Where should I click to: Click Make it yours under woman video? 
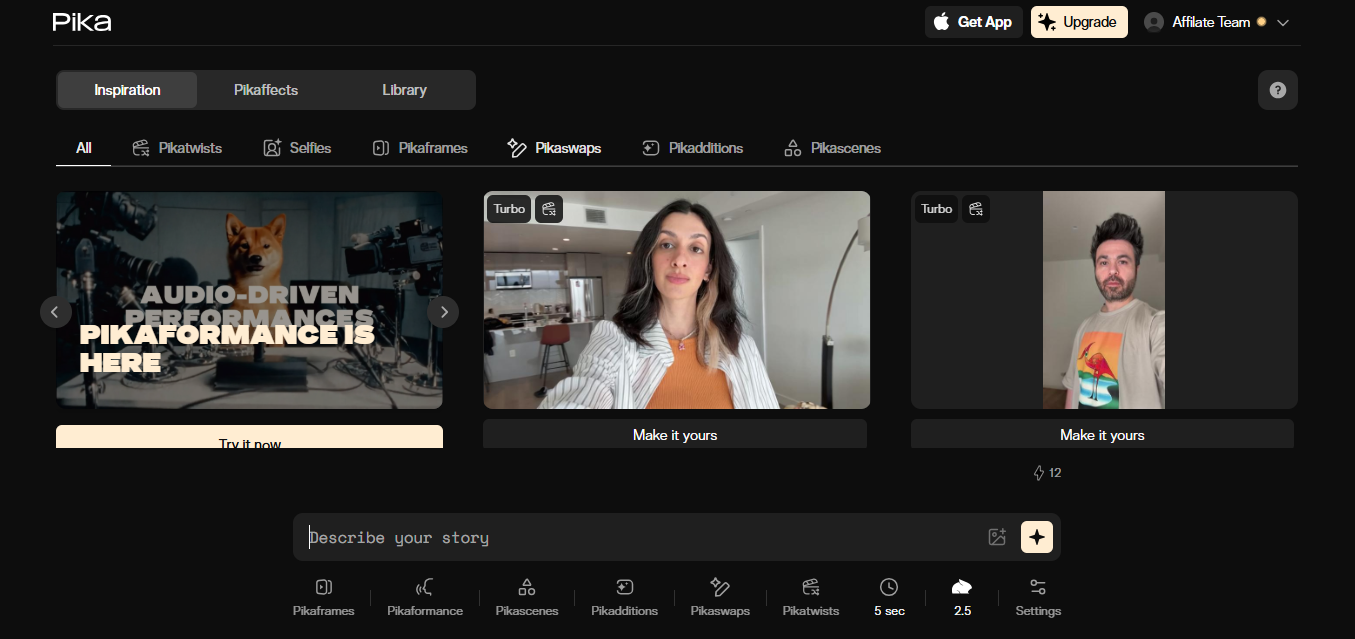point(675,434)
